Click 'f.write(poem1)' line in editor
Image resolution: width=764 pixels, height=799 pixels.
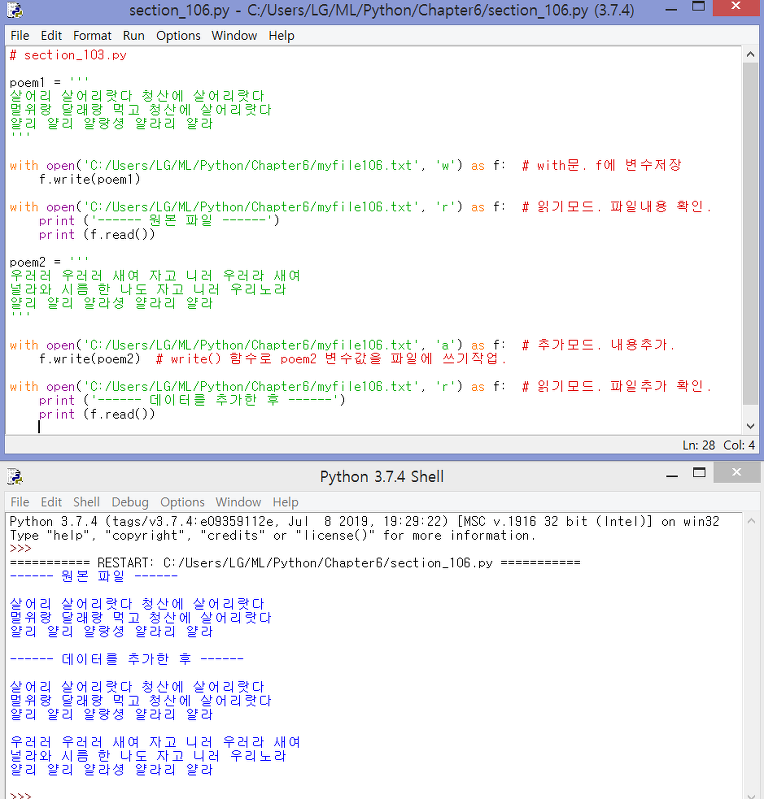pos(89,179)
